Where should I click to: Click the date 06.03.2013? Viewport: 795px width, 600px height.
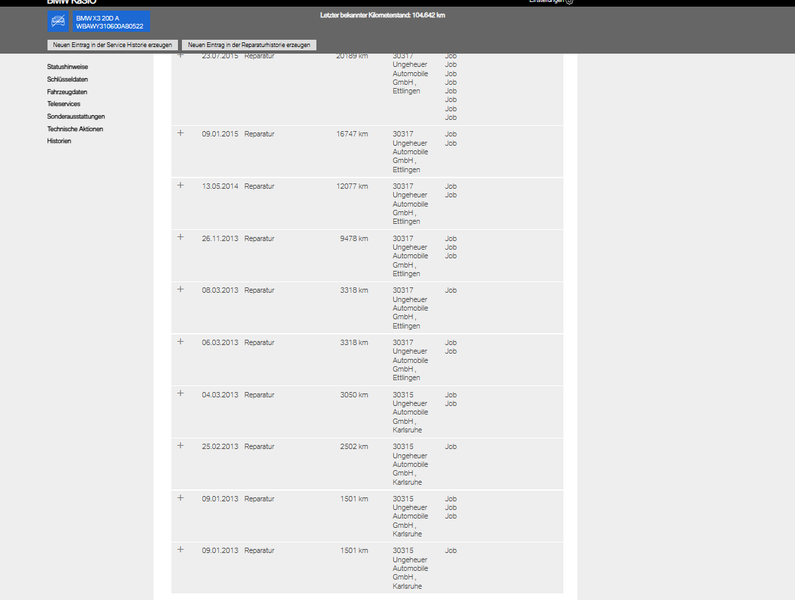point(220,343)
